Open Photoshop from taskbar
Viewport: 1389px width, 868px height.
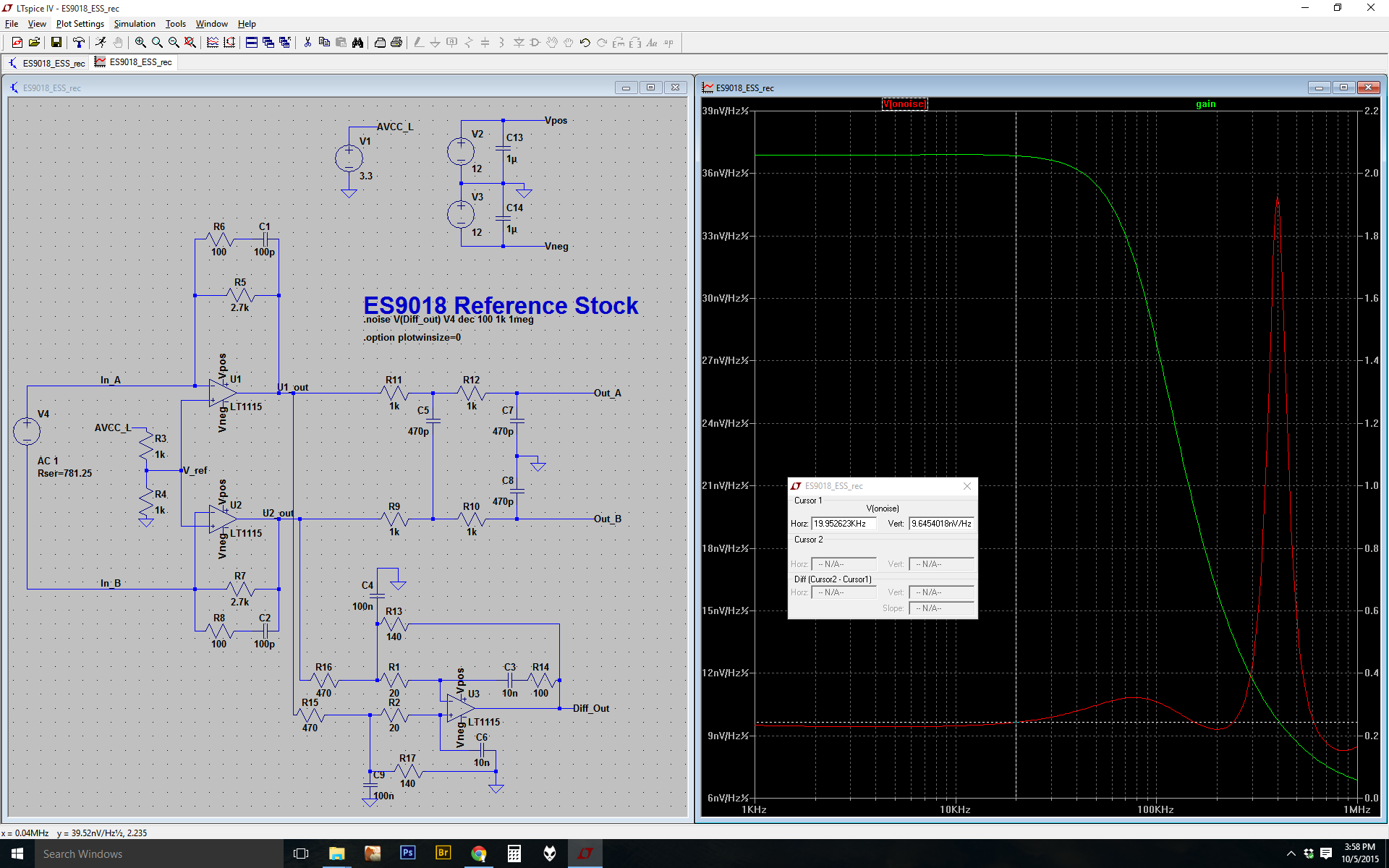tap(407, 854)
